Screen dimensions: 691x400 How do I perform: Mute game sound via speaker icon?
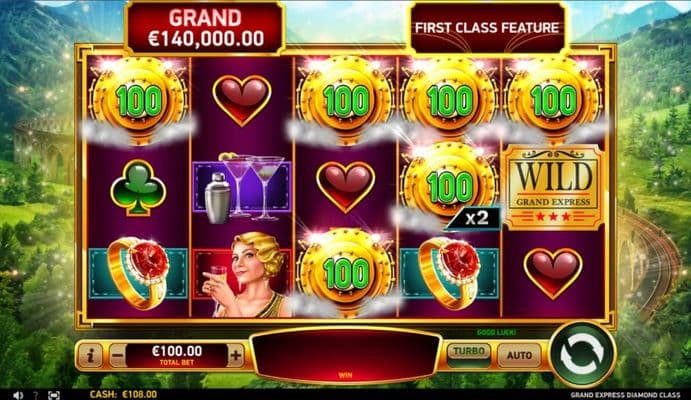tap(17, 395)
